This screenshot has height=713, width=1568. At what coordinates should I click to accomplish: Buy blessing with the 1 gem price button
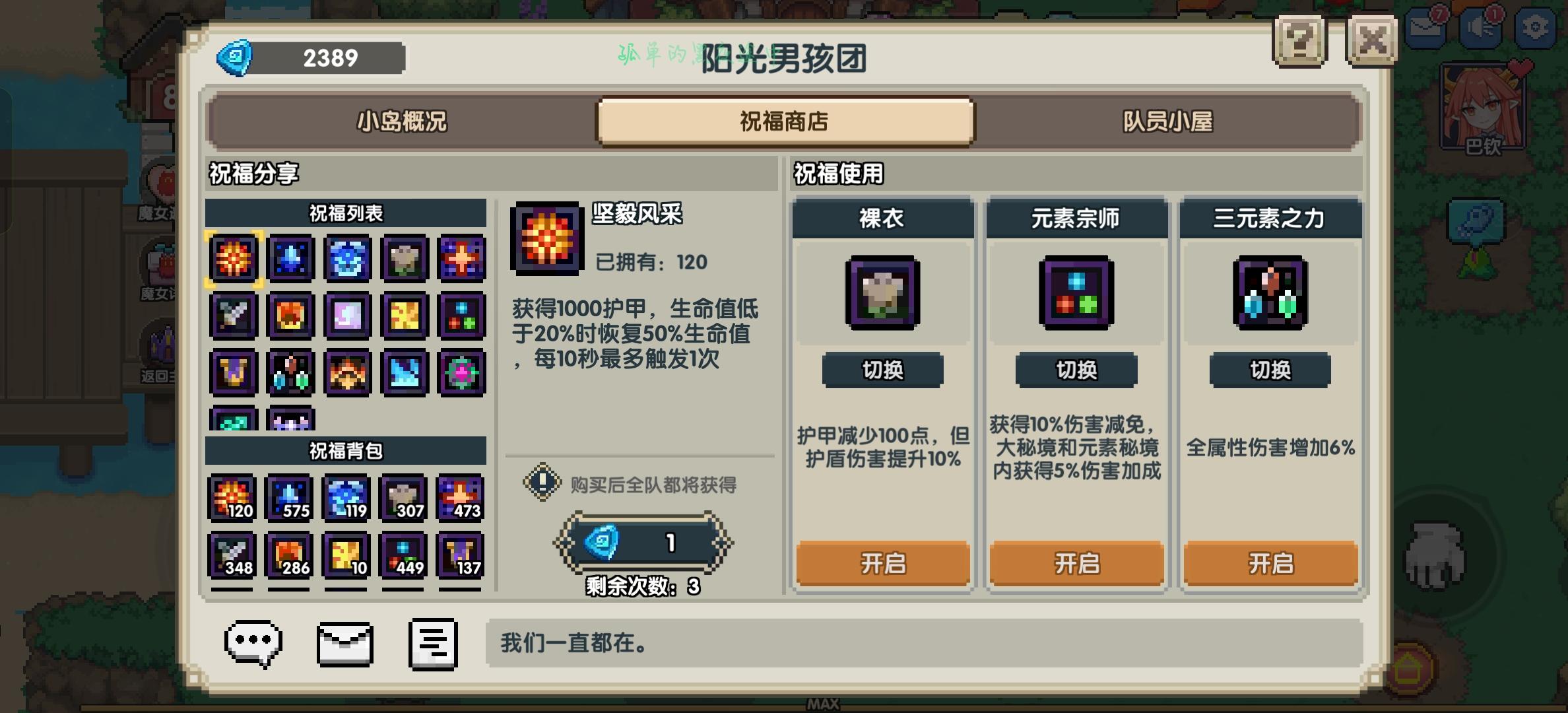pos(643,543)
